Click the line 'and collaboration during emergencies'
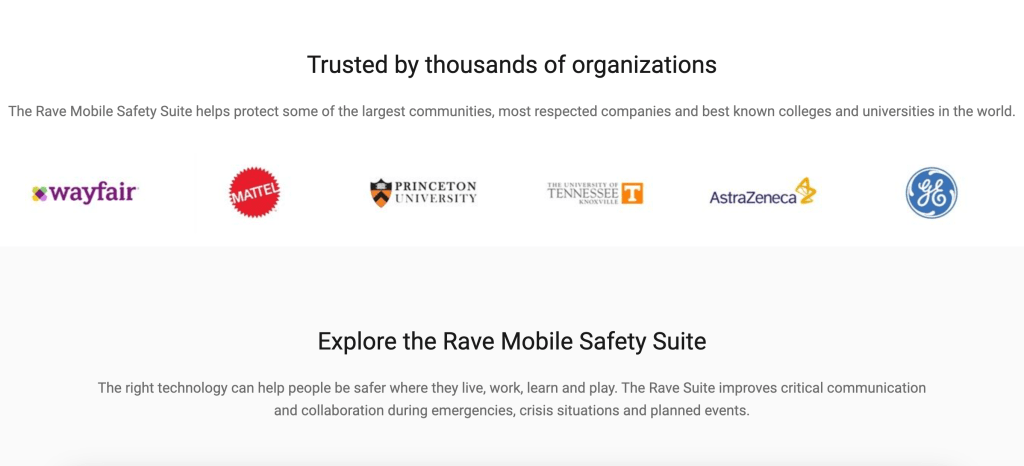This screenshot has width=1024, height=466. click(x=511, y=410)
